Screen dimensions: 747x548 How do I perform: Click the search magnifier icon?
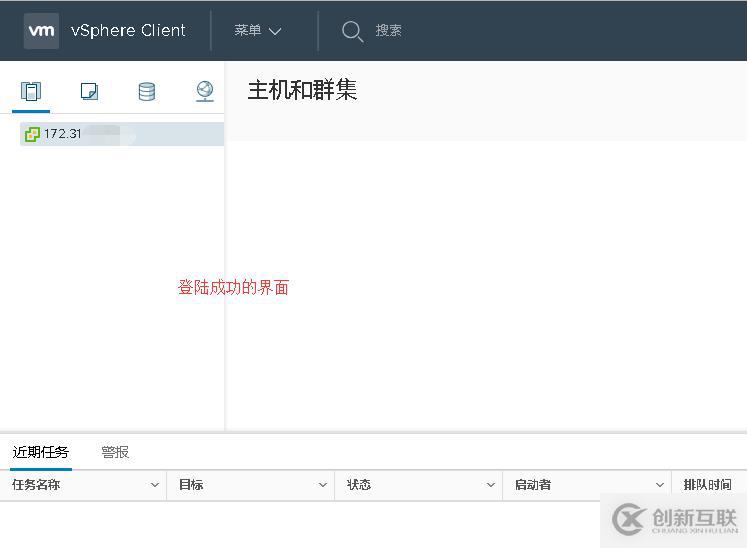tap(353, 31)
